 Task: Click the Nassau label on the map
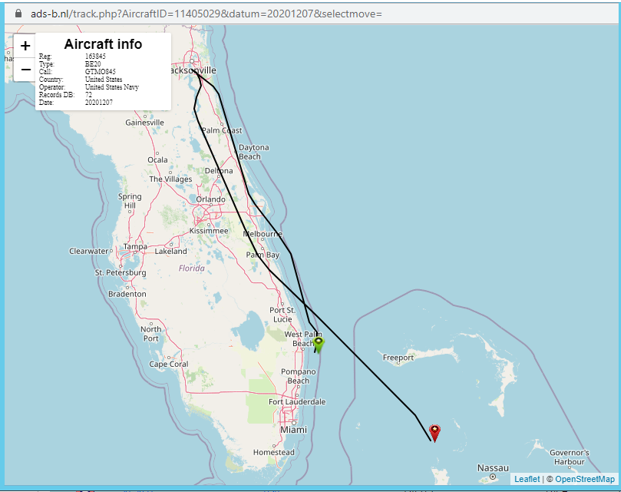(x=493, y=468)
